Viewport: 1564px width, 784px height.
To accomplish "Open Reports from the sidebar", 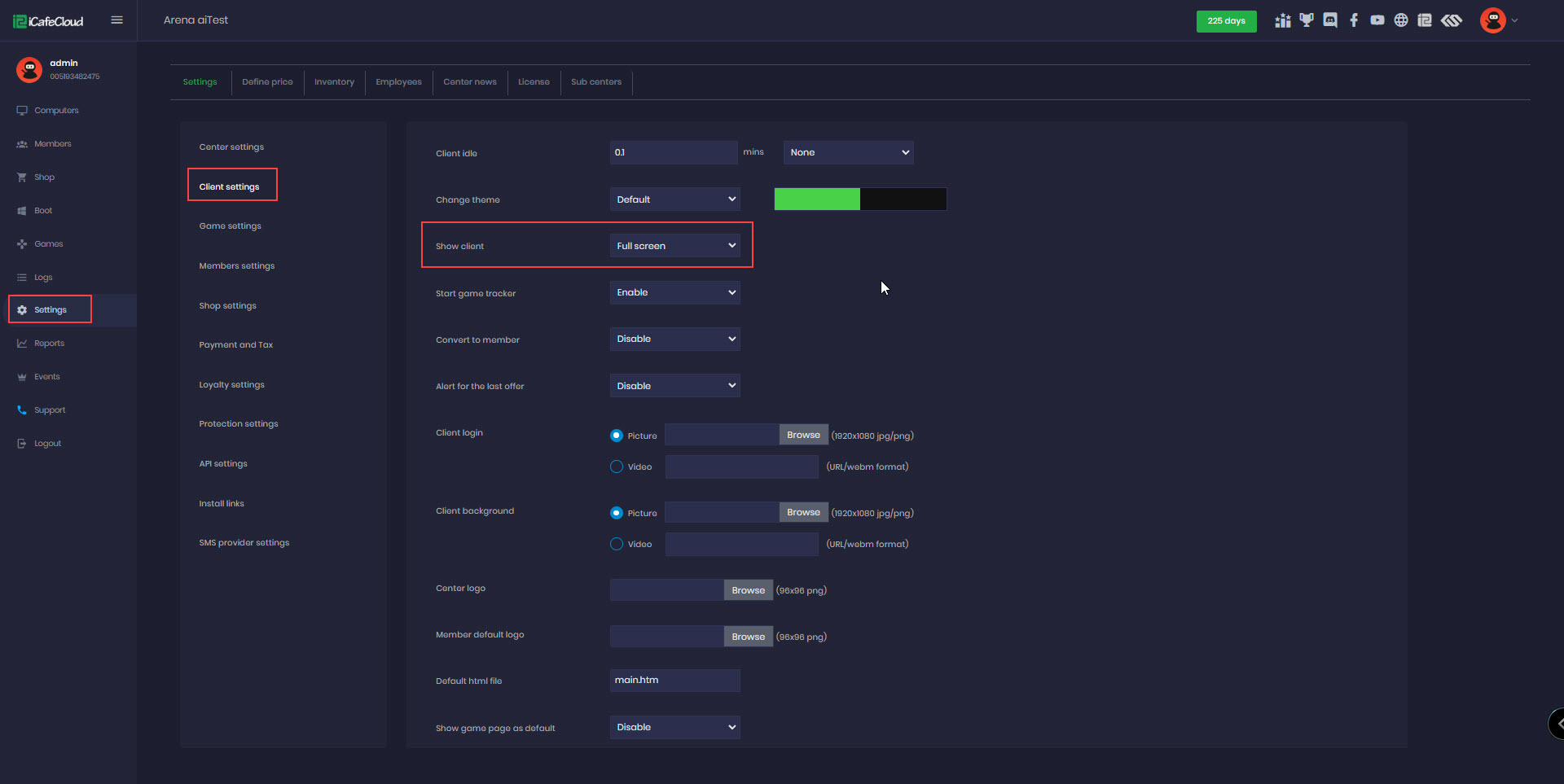I will [x=49, y=343].
